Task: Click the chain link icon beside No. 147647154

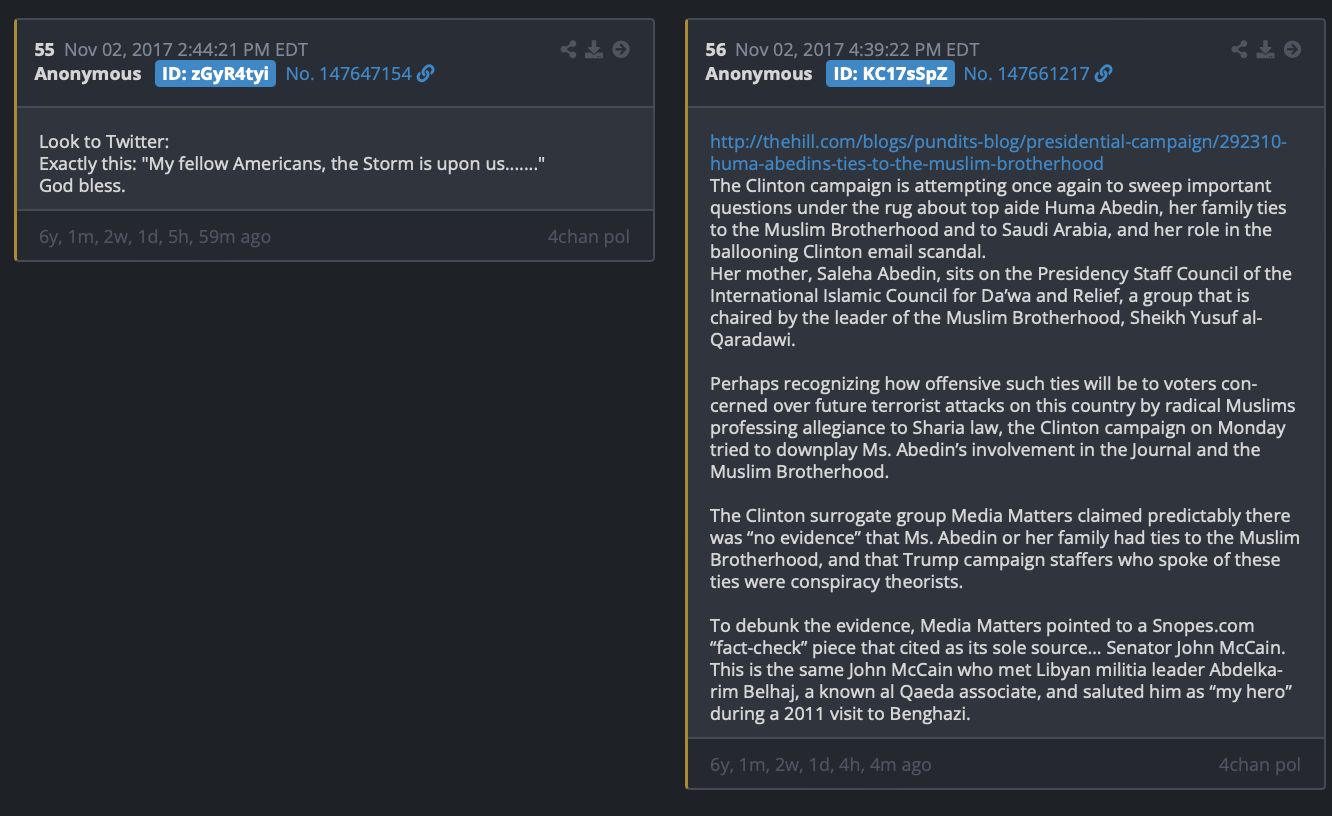Action: pos(426,74)
